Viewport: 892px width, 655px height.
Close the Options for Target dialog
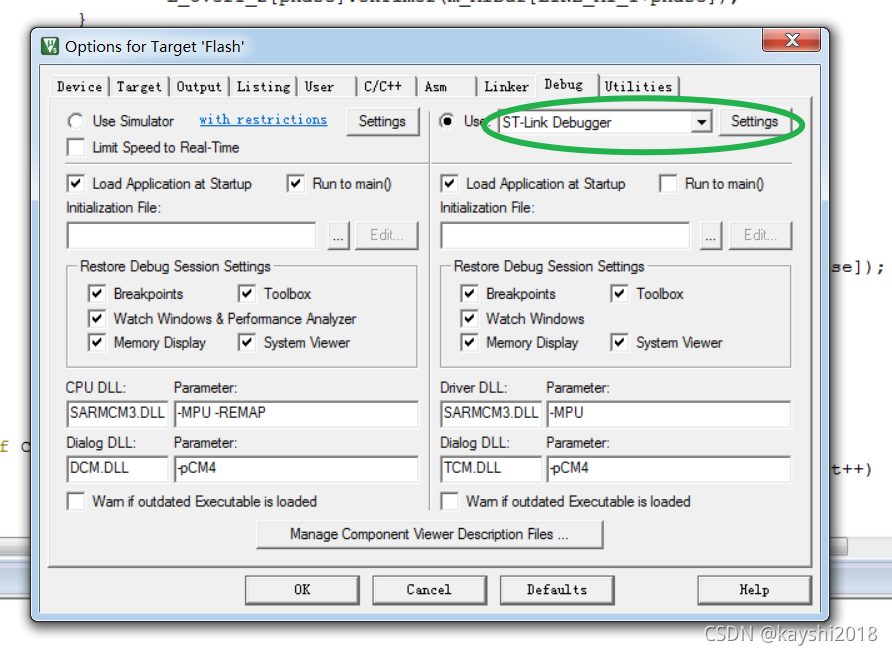point(791,40)
